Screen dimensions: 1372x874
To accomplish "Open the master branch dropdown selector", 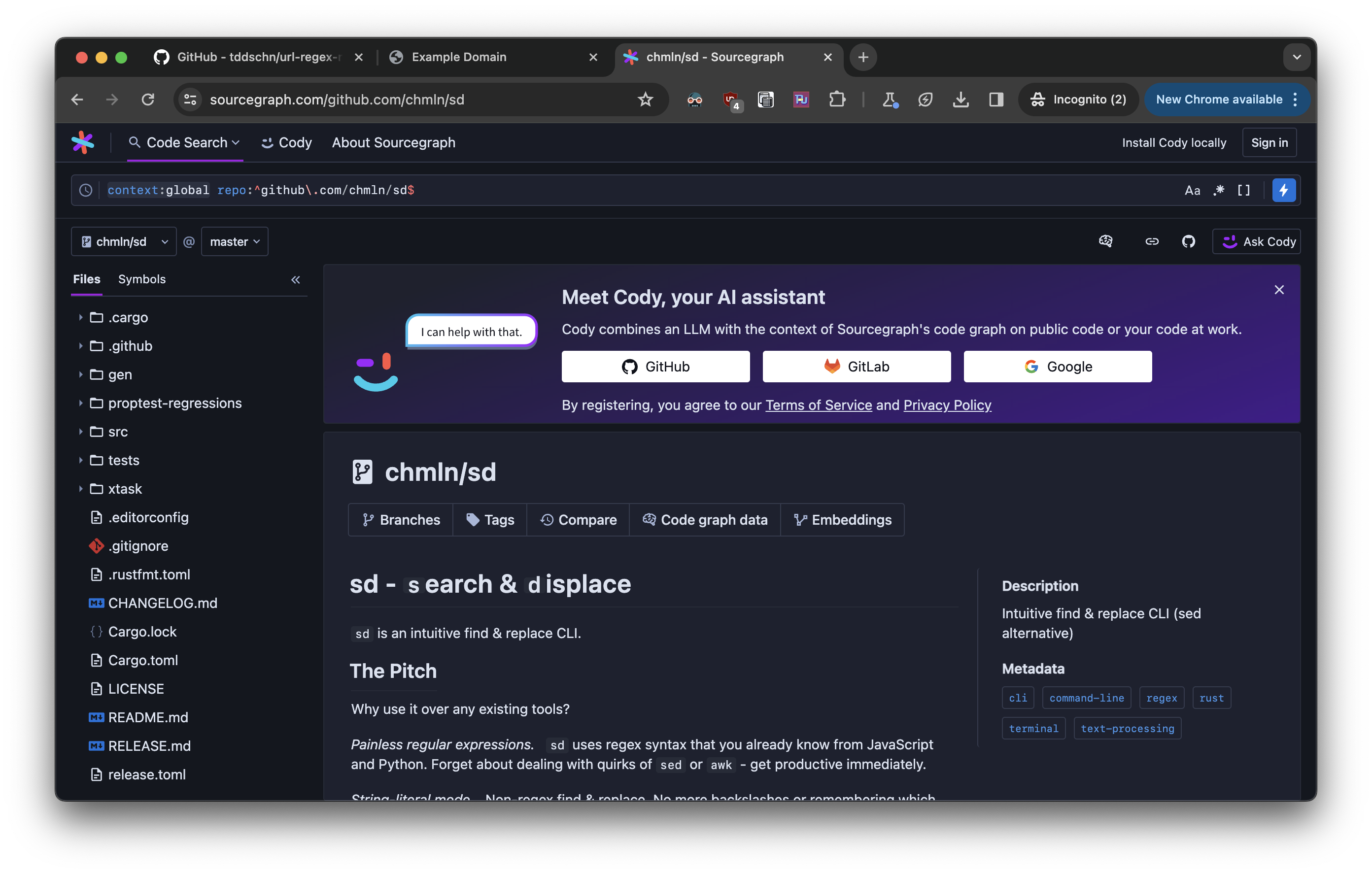I will click(x=234, y=240).
